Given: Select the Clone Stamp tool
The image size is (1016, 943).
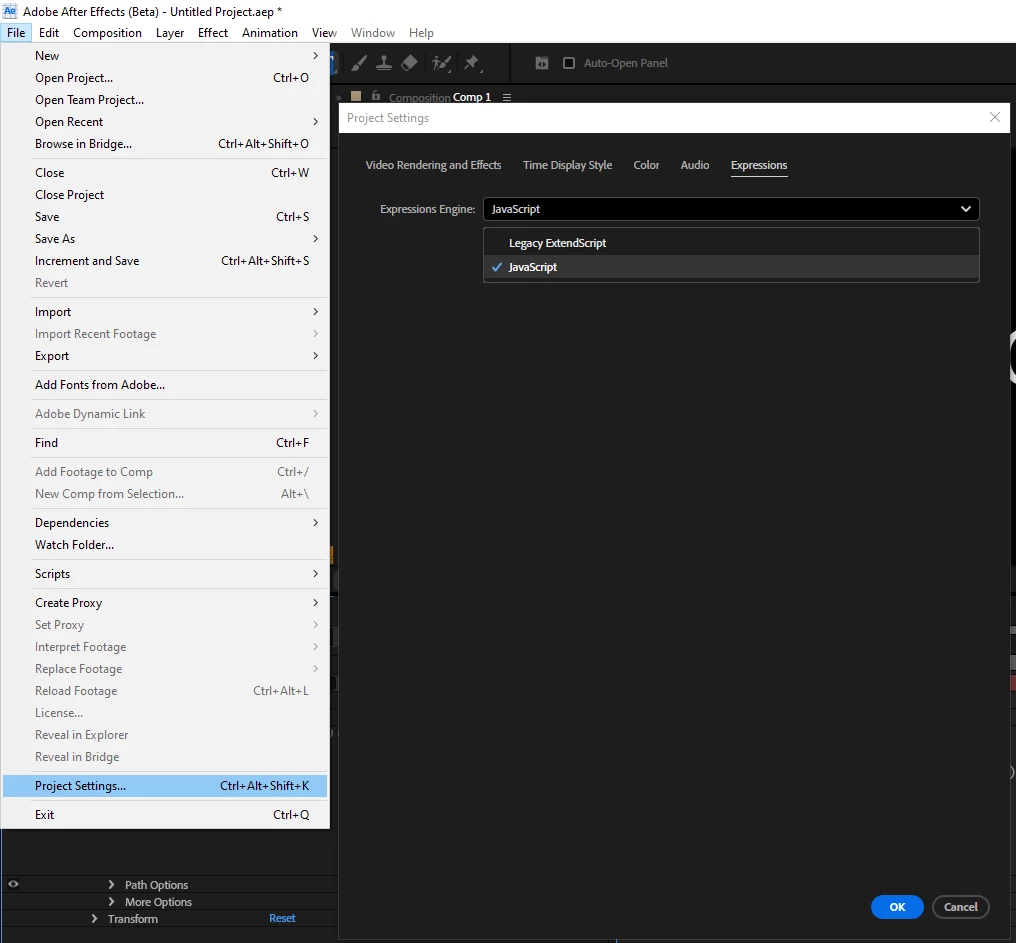Looking at the screenshot, I should click(384, 63).
